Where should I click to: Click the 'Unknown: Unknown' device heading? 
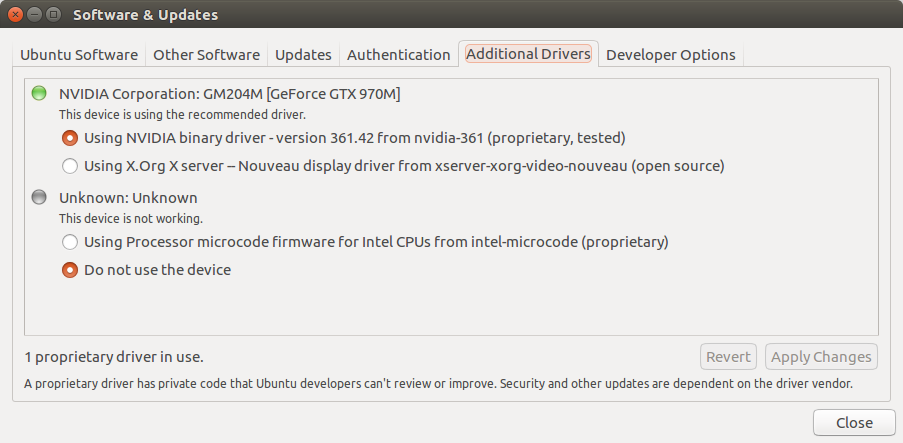coord(128,198)
